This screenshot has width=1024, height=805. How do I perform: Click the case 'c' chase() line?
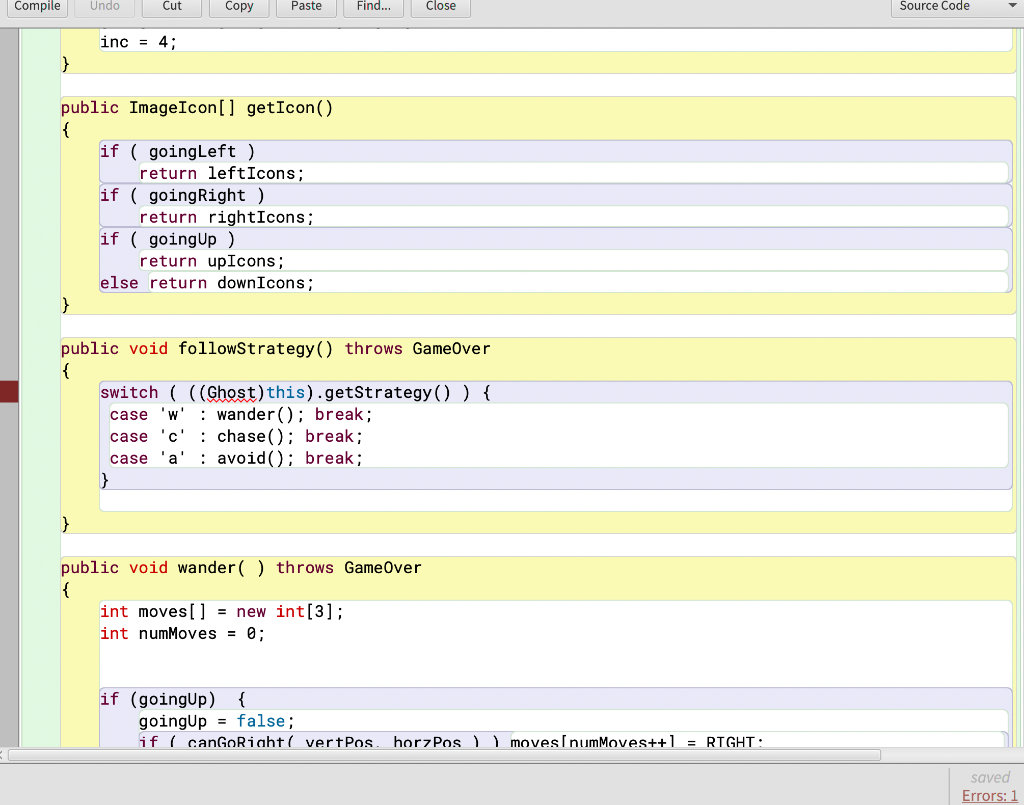[x=236, y=436]
